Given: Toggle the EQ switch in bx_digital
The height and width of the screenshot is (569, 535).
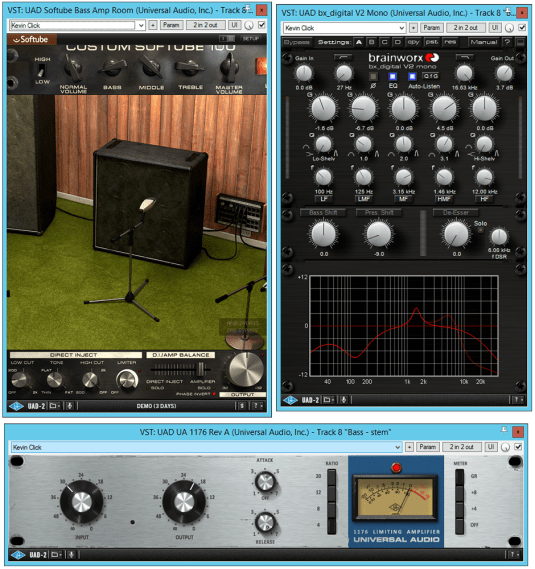Looking at the screenshot, I should click(393, 77).
